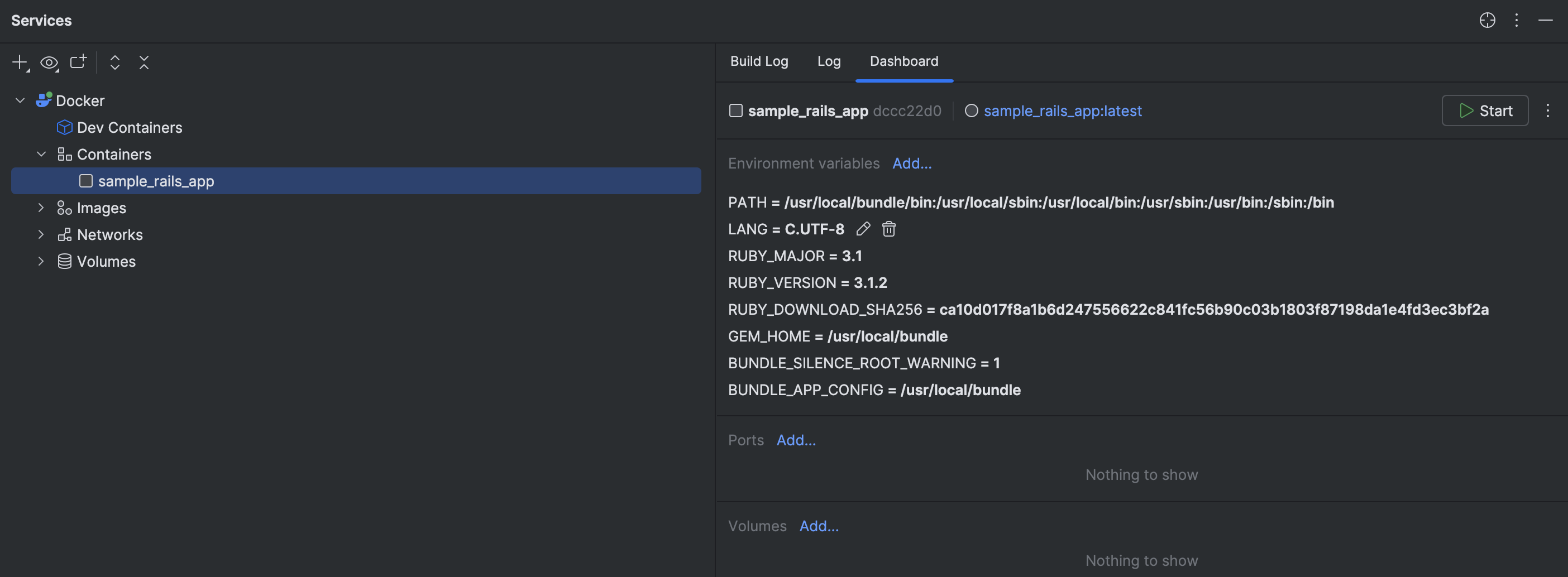Viewport: 1568px width, 577px height.
Task: Open the sample_rails_app:latest image link
Action: [1063, 110]
